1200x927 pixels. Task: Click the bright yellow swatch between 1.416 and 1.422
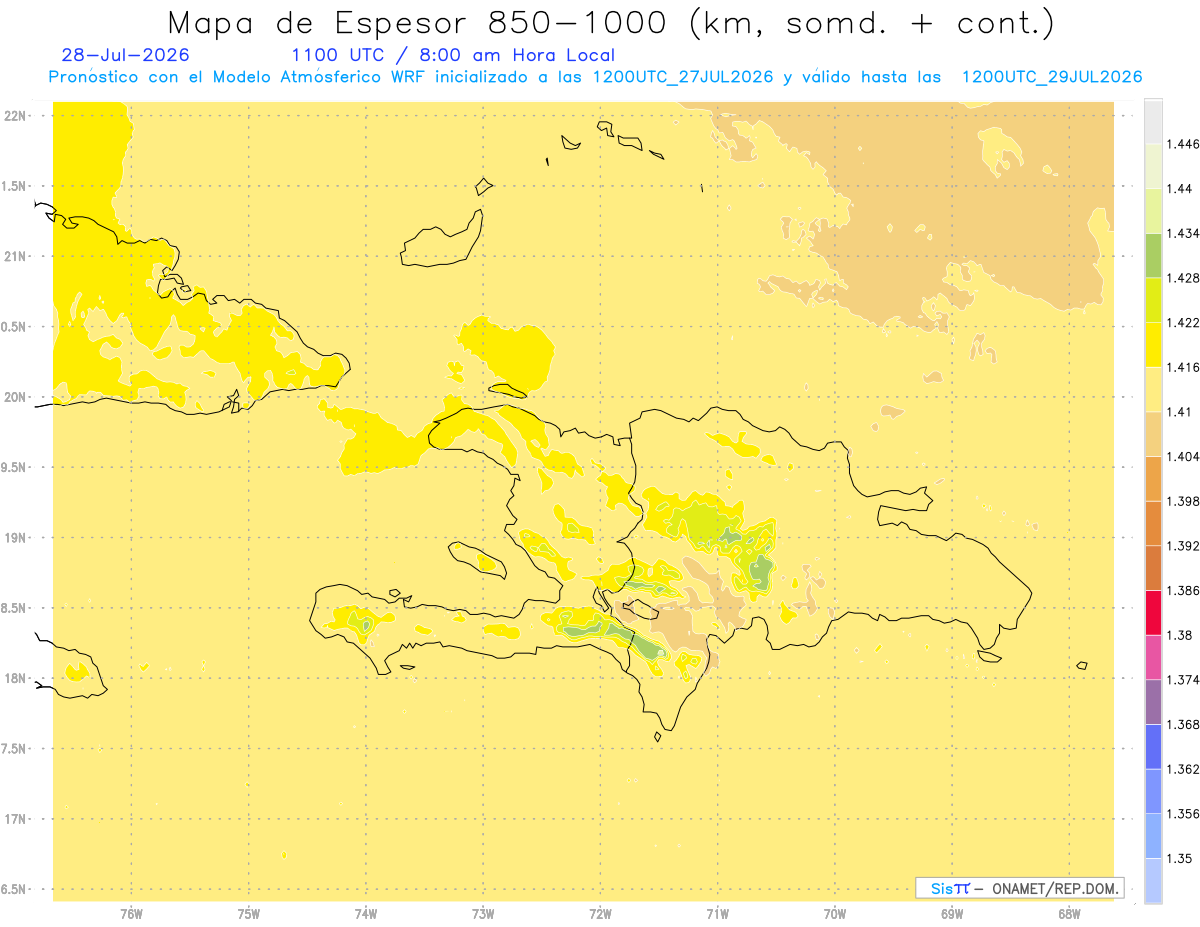point(1153,345)
